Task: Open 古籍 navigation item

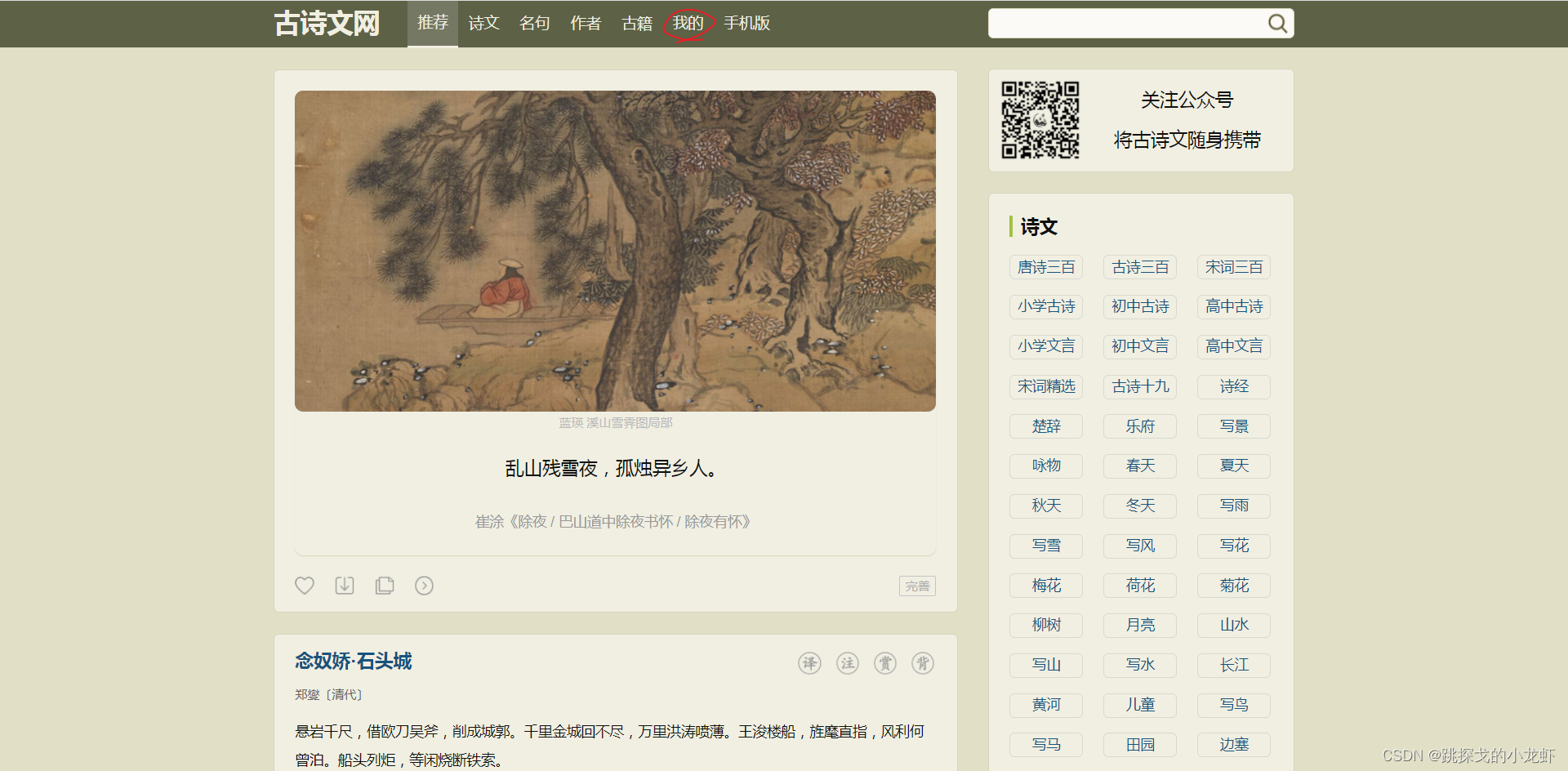Action: click(637, 23)
